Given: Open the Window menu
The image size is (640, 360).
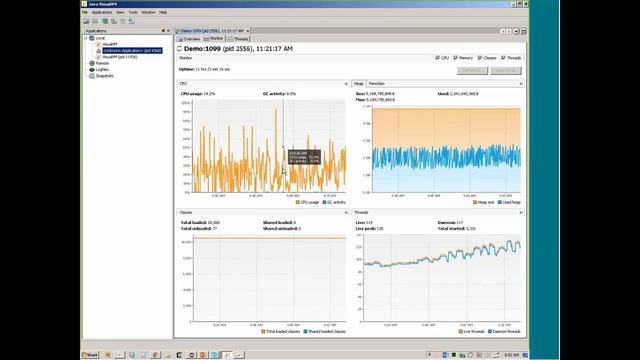Looking at the screenshot, I should [x=148, y=13].
